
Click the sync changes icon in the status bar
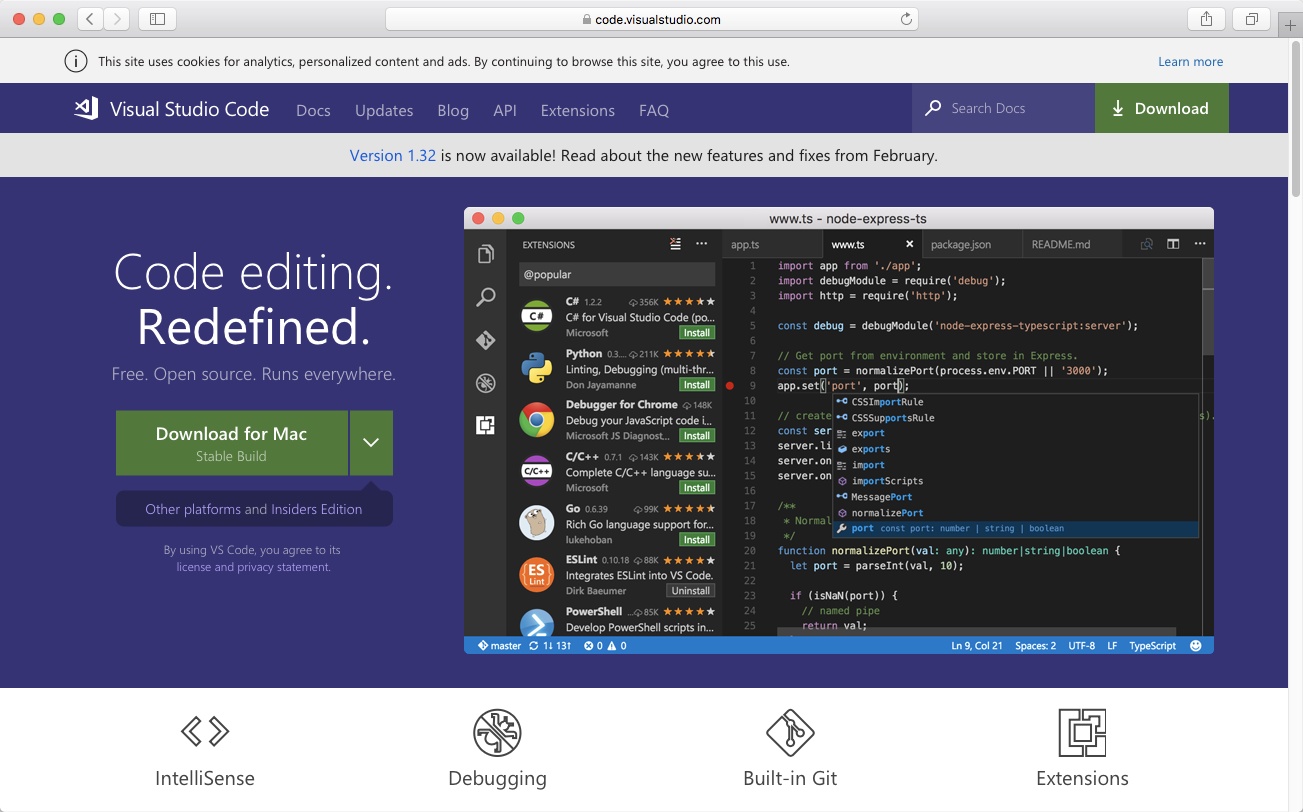(x=532, y=645)
